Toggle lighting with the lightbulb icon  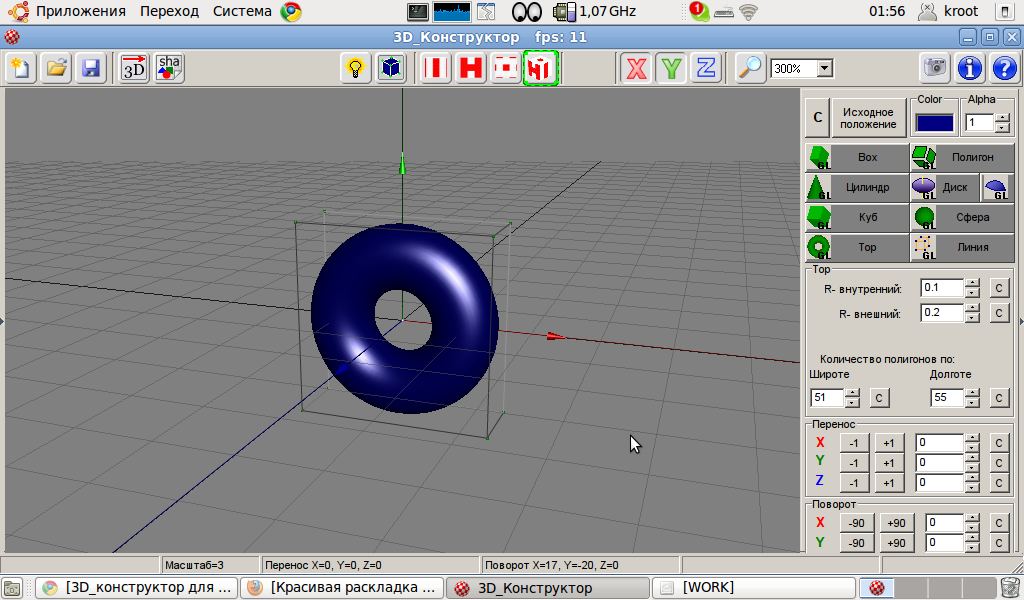click(x=354, y=68)
